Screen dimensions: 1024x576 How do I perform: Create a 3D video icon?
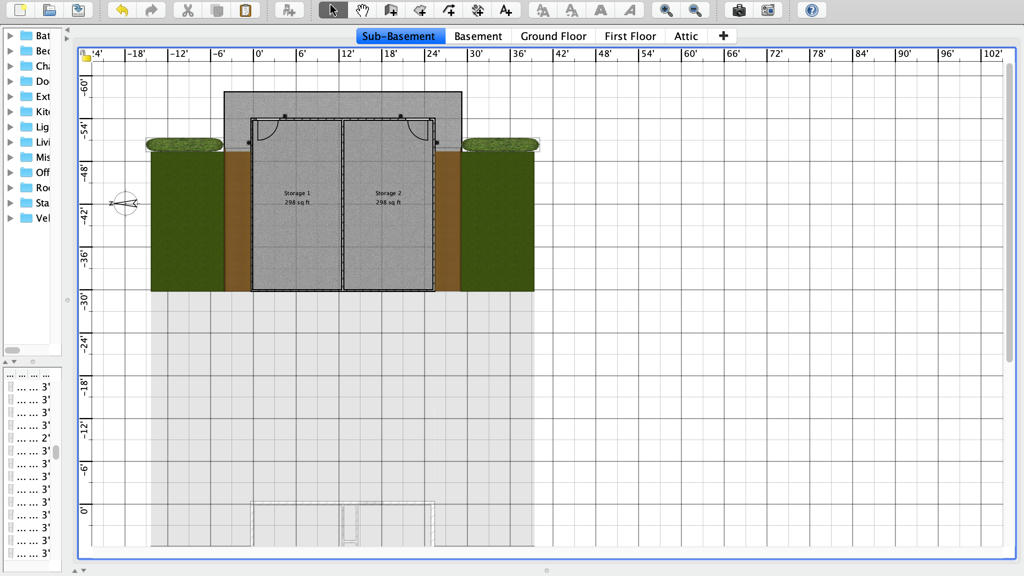pos(767,10)
